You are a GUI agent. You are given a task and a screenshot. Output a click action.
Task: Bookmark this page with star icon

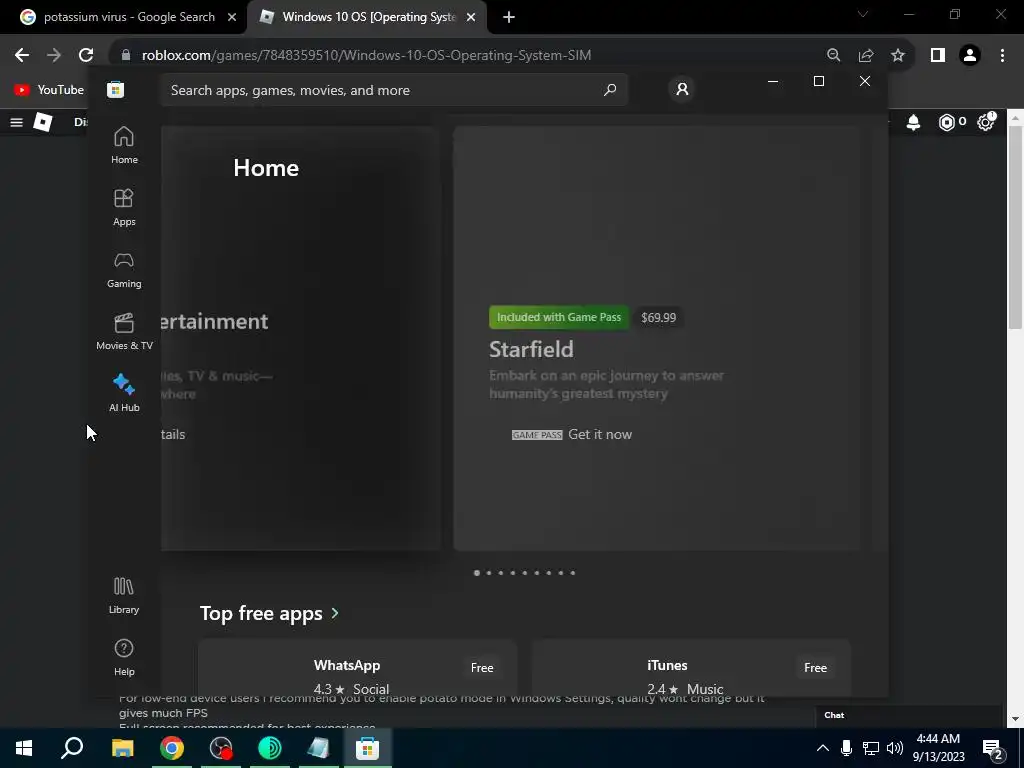pyautogui.click(x=898, y=55)
